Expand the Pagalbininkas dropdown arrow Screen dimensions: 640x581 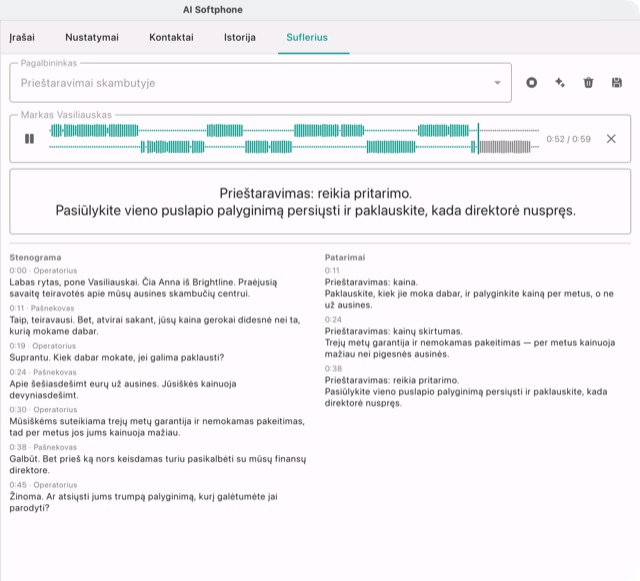point(497,83)
